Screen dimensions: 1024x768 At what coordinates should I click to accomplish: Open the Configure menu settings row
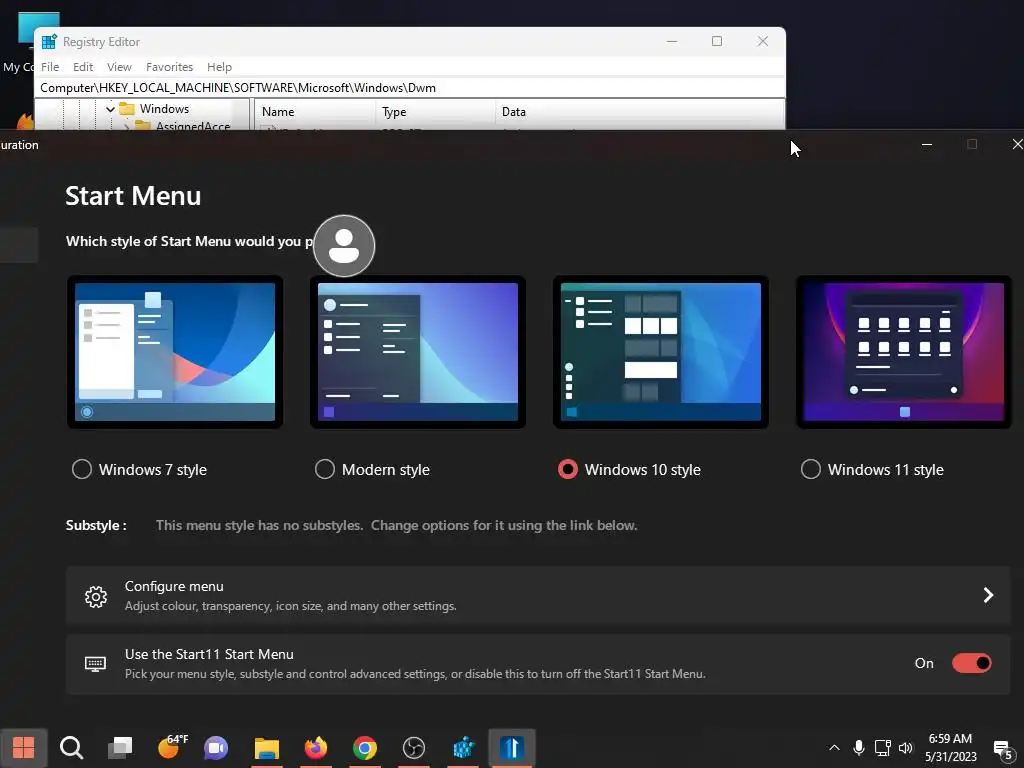[538, 596]
